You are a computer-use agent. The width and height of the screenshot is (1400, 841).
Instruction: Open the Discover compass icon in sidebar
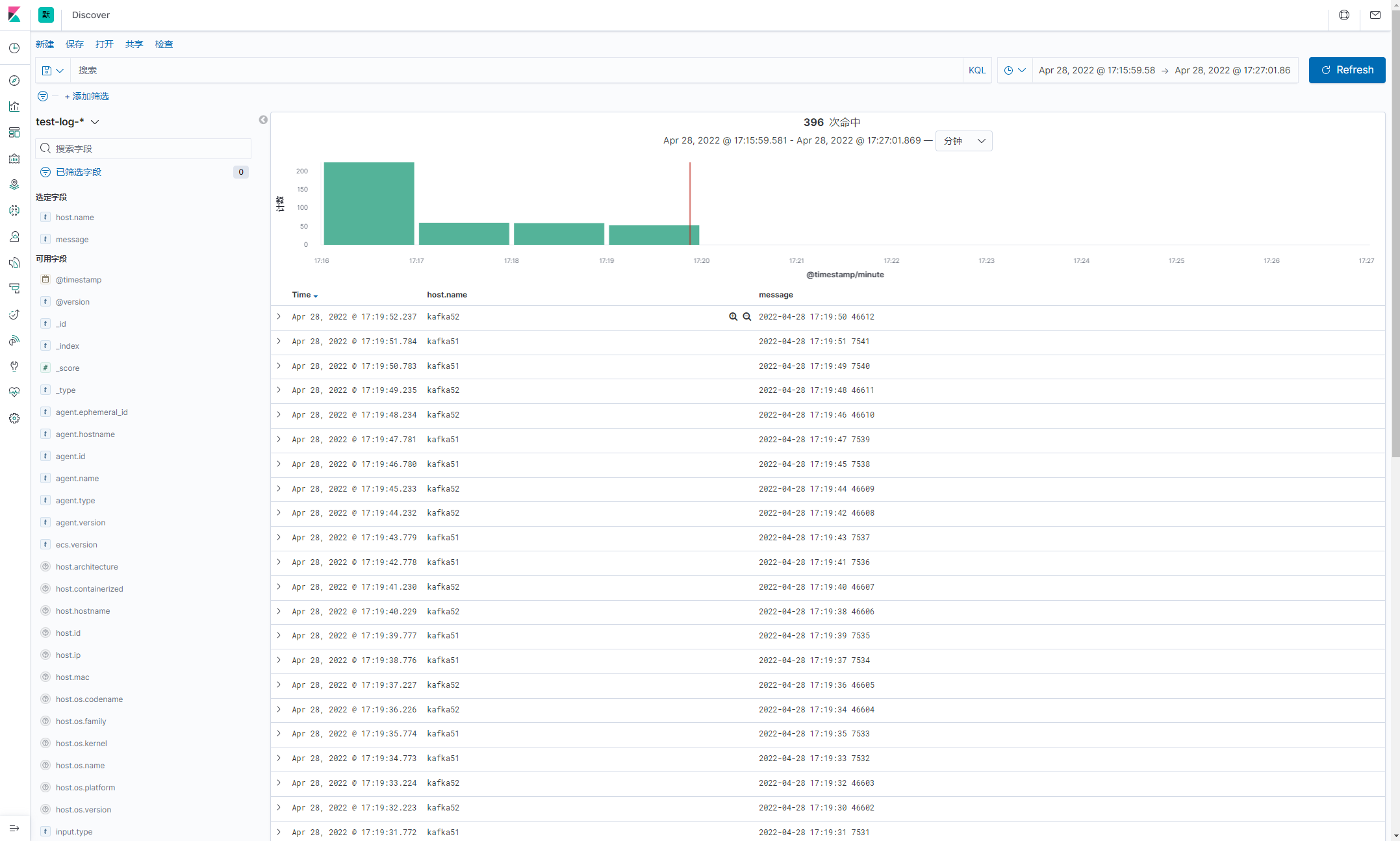coord(14,81)
